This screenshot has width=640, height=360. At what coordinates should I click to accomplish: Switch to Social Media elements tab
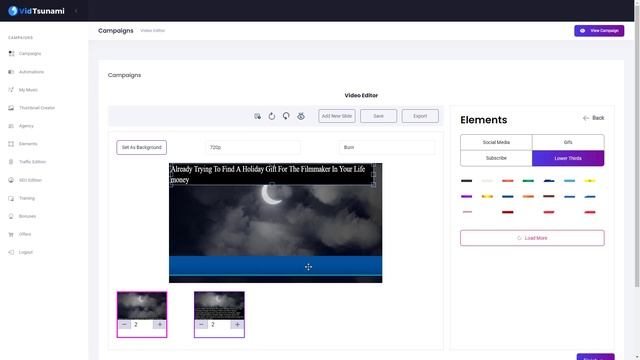click(496, 142)
